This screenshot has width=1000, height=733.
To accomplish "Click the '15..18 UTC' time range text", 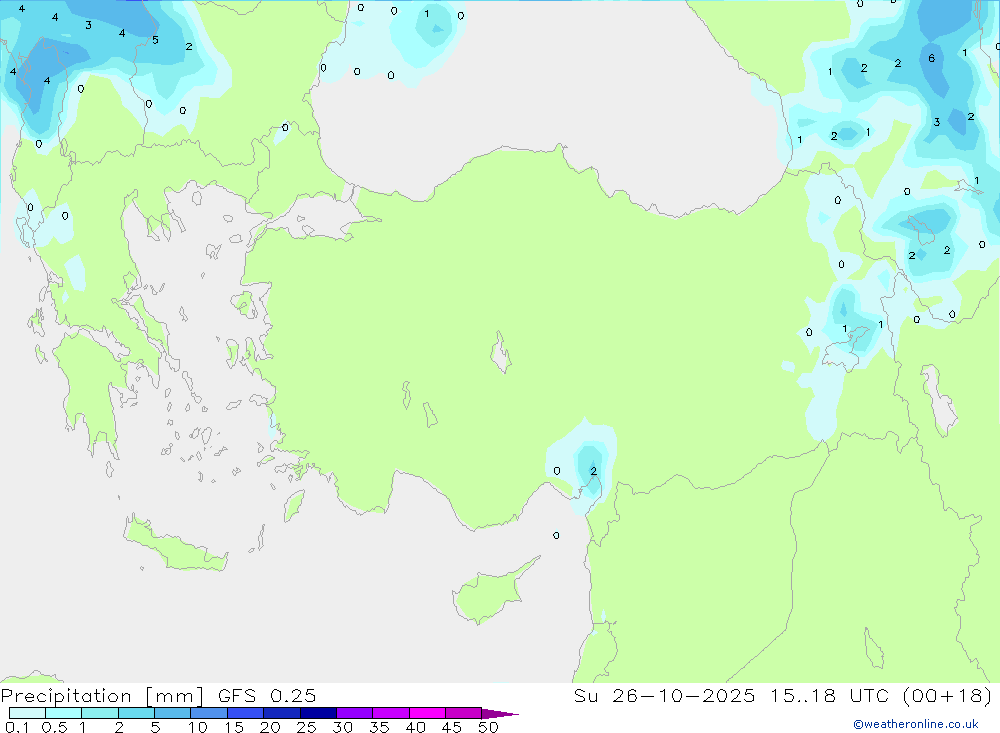I will click(829, 696).
